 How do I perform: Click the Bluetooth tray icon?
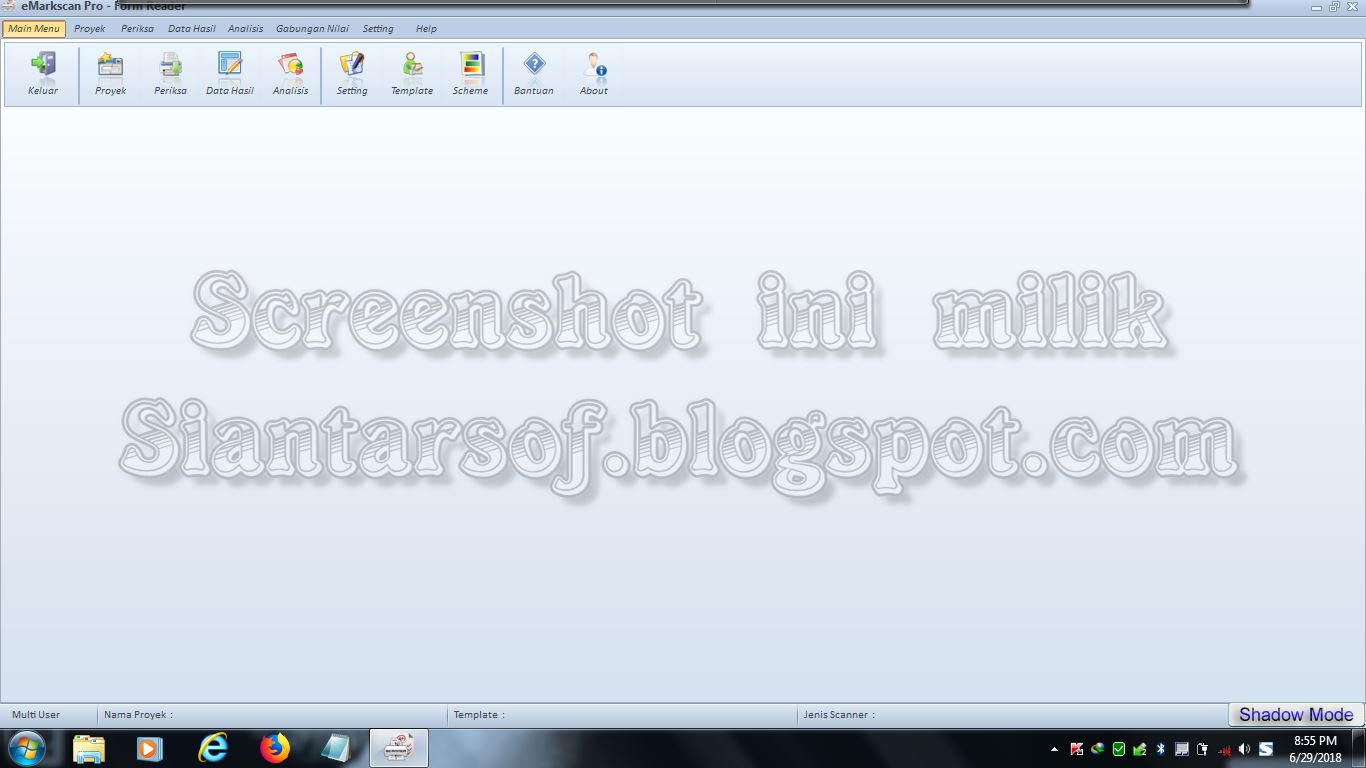tap(1161, 749)
